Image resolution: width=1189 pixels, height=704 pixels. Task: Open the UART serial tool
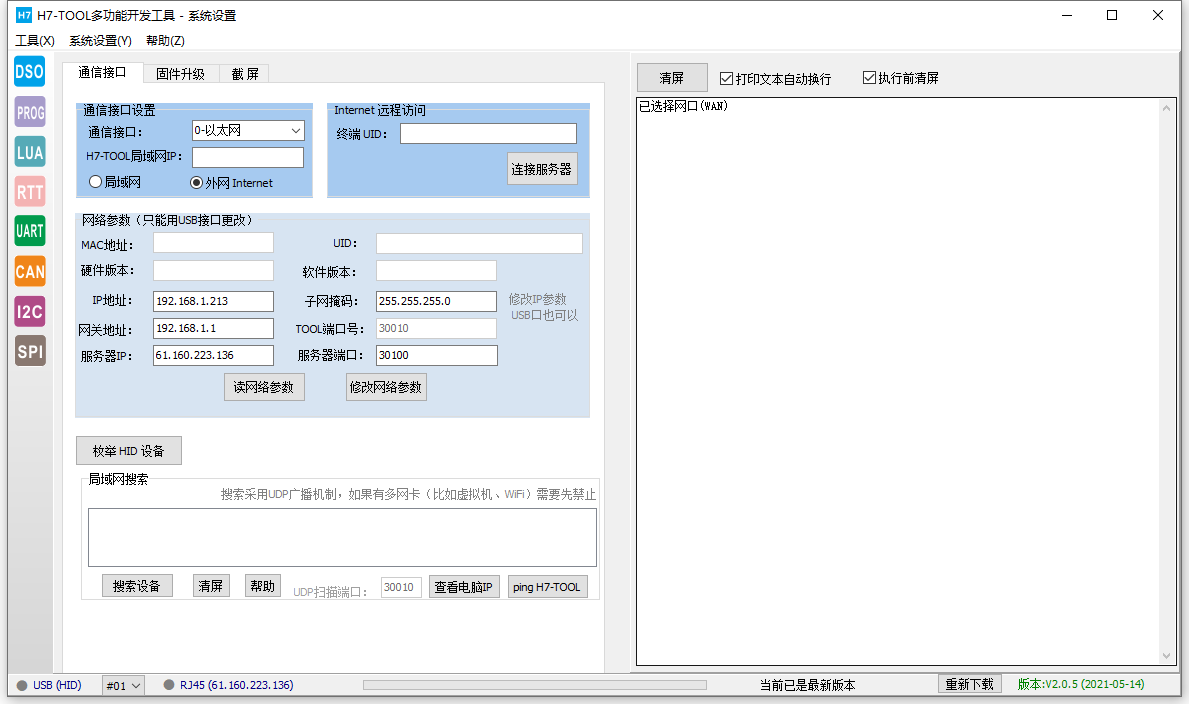coord(30,231)
